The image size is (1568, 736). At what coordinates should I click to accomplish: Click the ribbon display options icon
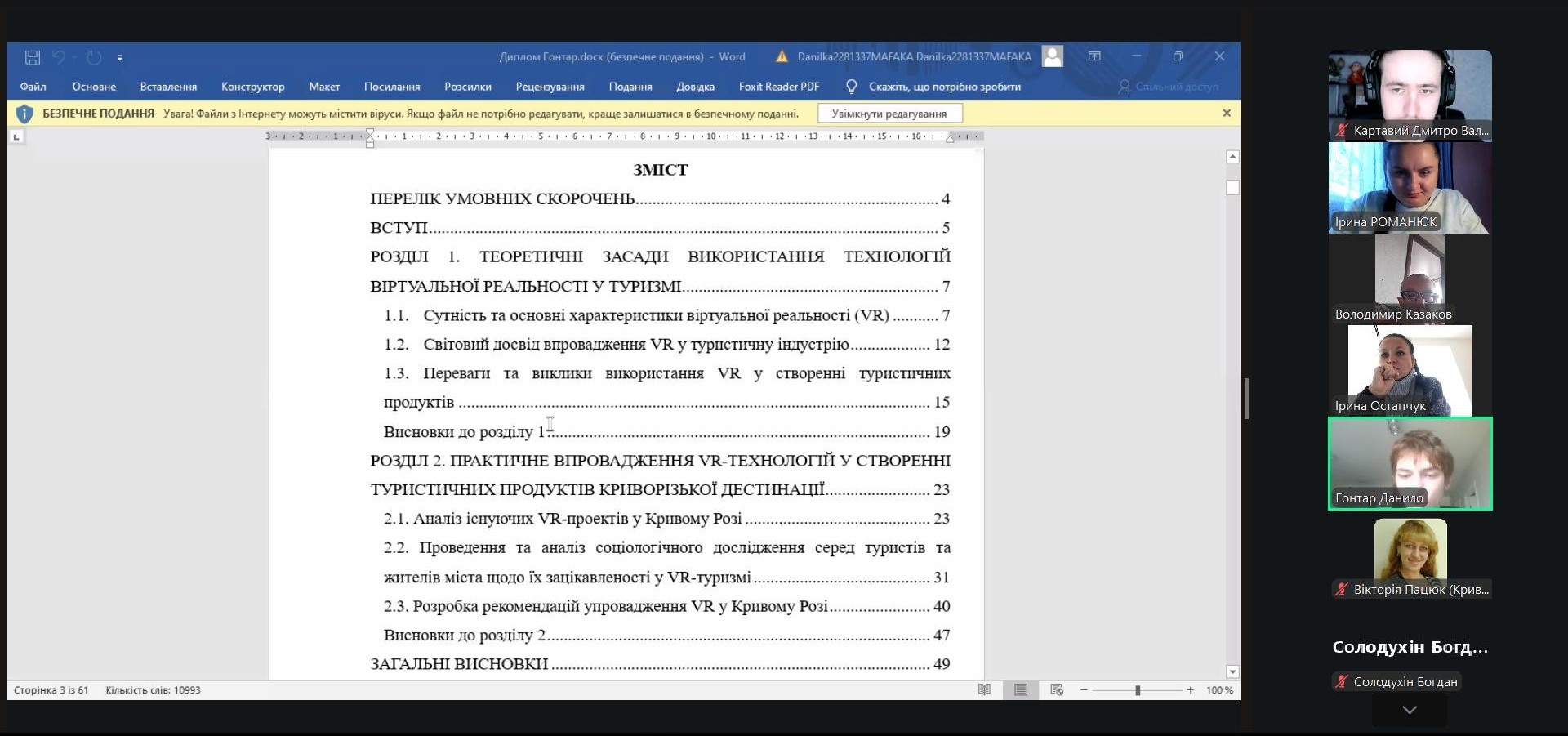click(1094, 56)
